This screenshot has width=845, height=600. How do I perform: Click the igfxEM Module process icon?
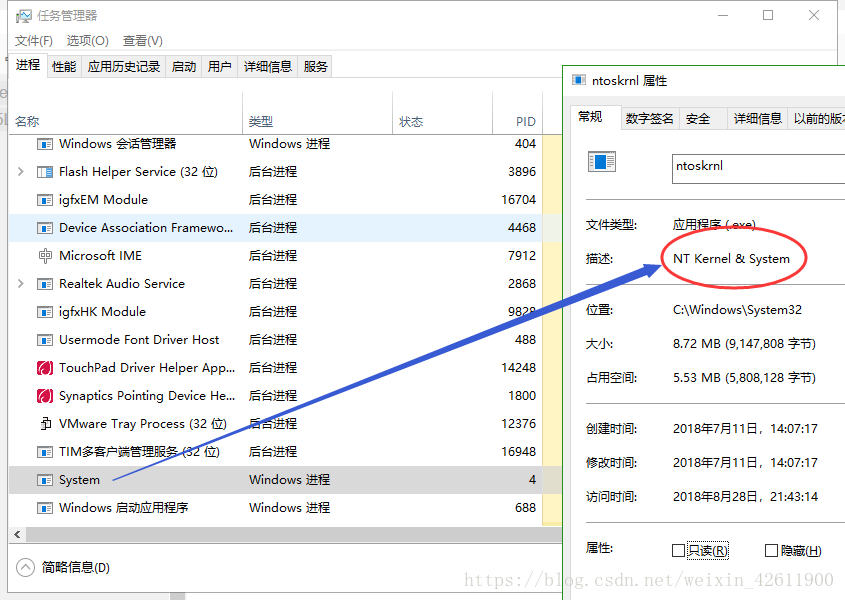pyautogui.click(x=45, y=200)
